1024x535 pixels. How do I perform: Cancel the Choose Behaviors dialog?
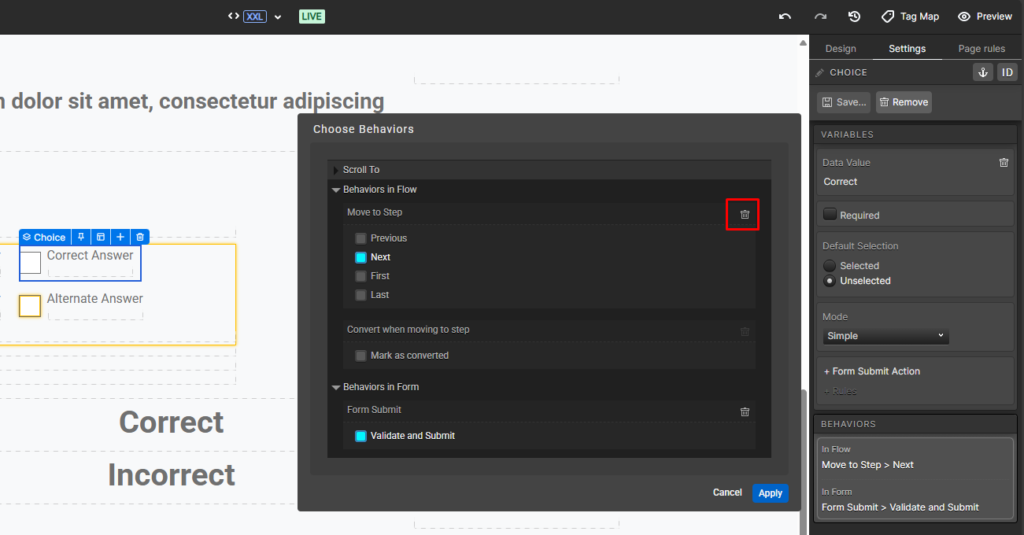(x=727, y=493)
